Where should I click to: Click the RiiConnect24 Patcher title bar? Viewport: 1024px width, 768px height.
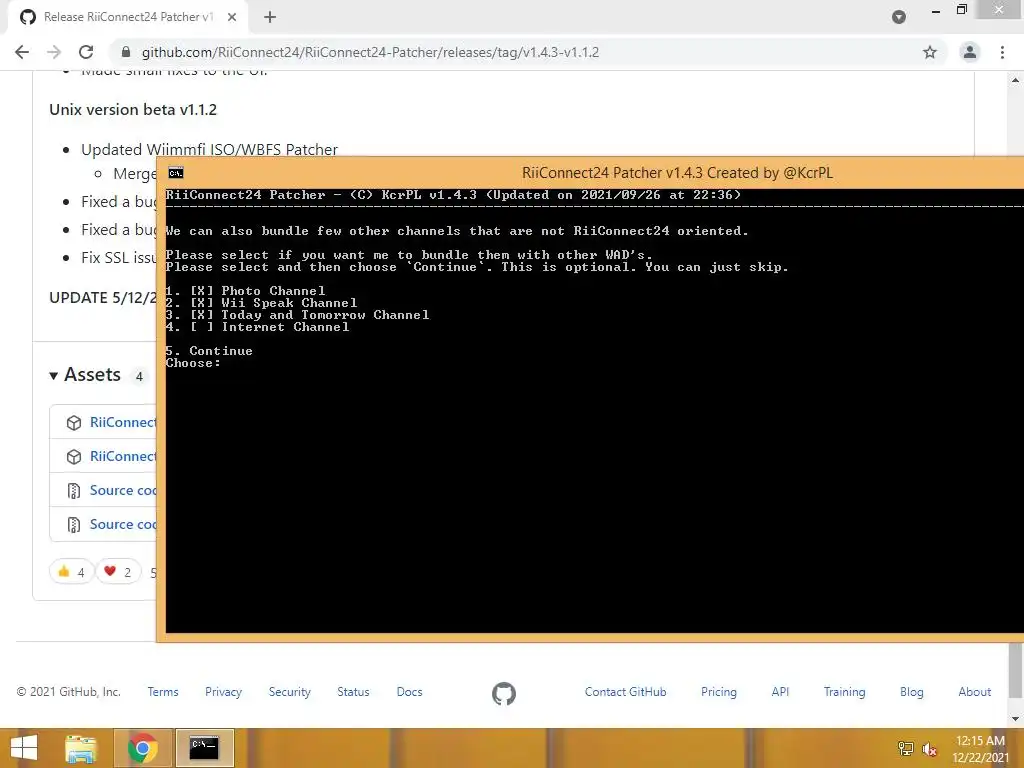tap(677, 172)
